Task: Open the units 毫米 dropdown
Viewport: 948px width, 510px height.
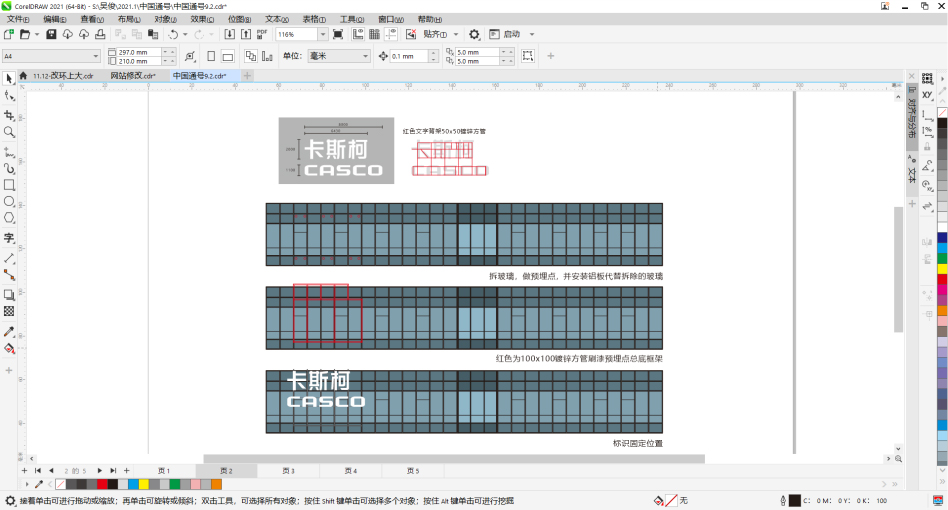Action: tap(365, 56)
